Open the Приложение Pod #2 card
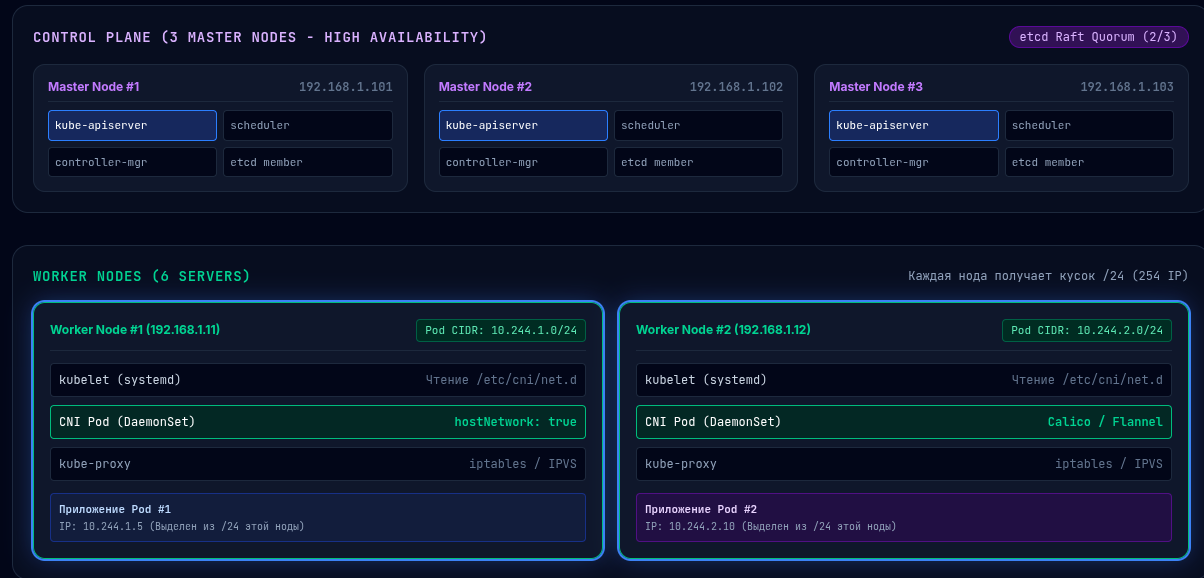Viewport: 1204px width, 578px height. (x=904, y=517)
